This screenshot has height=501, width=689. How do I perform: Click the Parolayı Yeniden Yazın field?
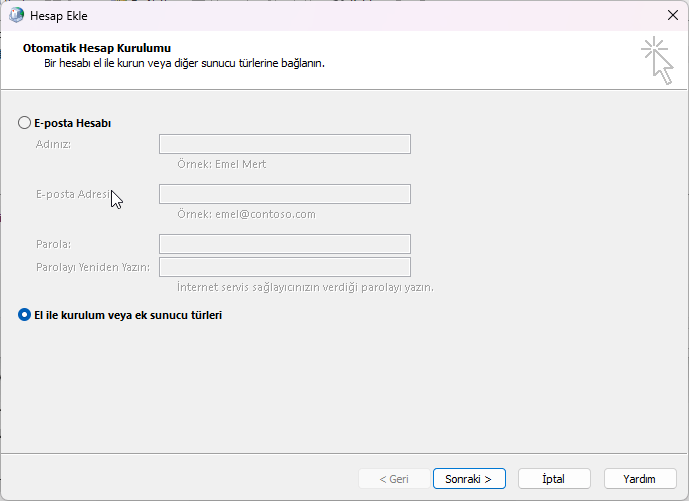[285, 267]
